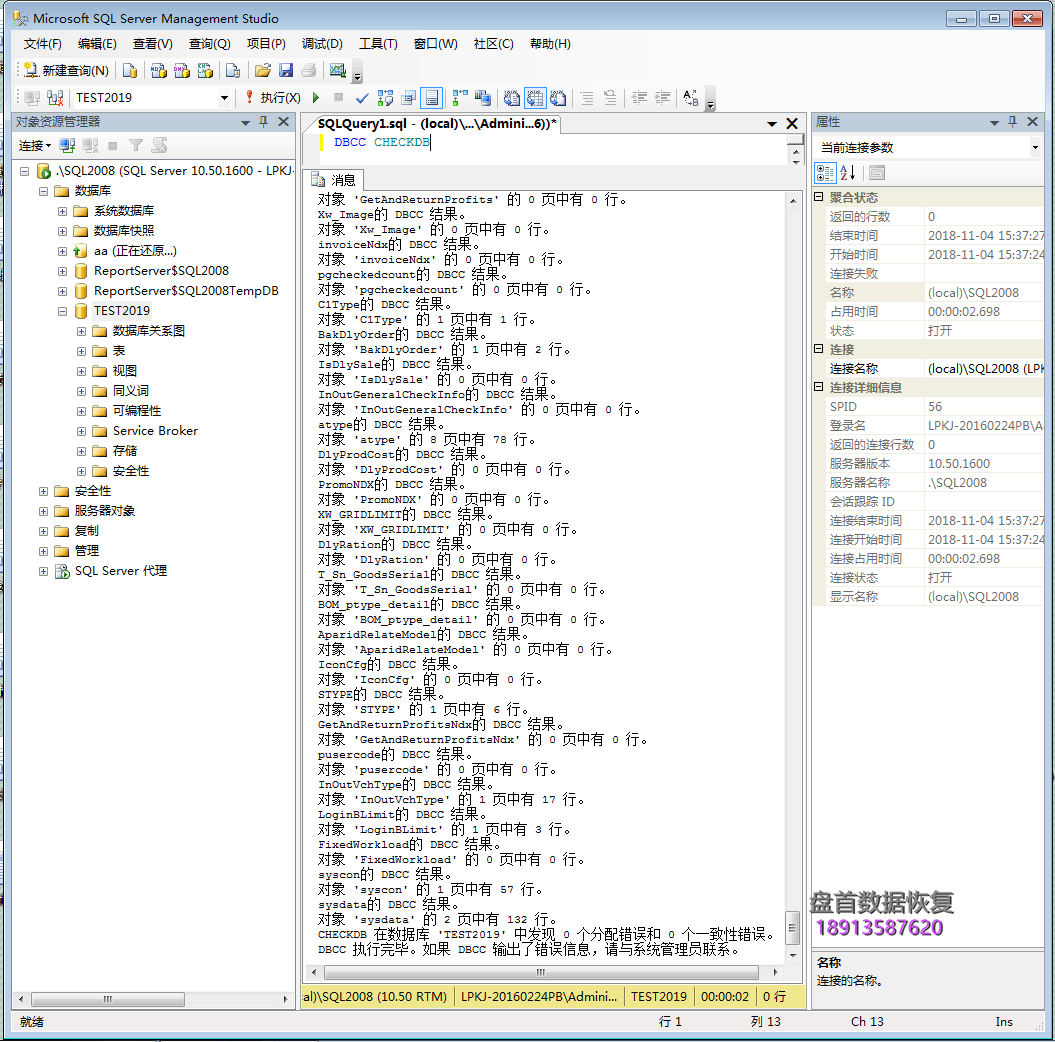Click the messages pane vertical scrollbar thumb

(793, 928)
